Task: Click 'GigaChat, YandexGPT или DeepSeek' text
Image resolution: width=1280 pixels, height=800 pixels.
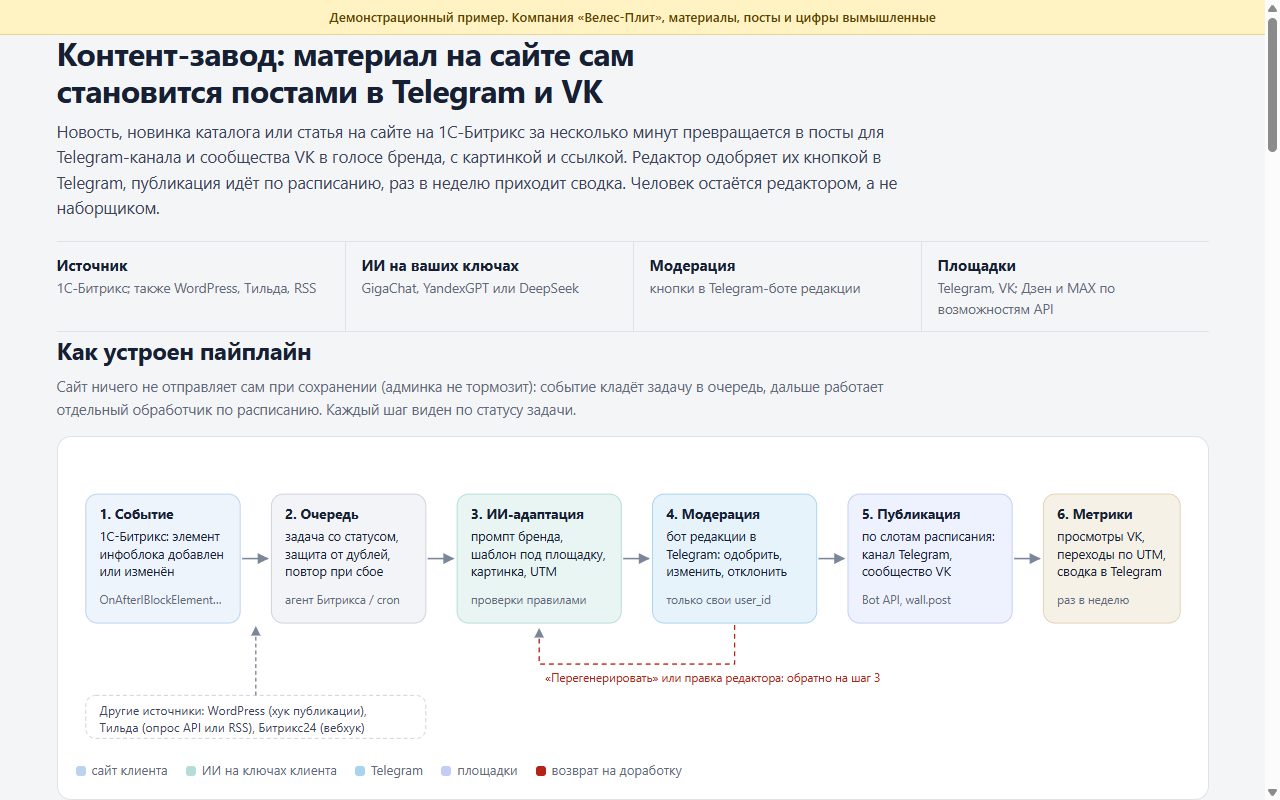Action: tap(470, 288)
